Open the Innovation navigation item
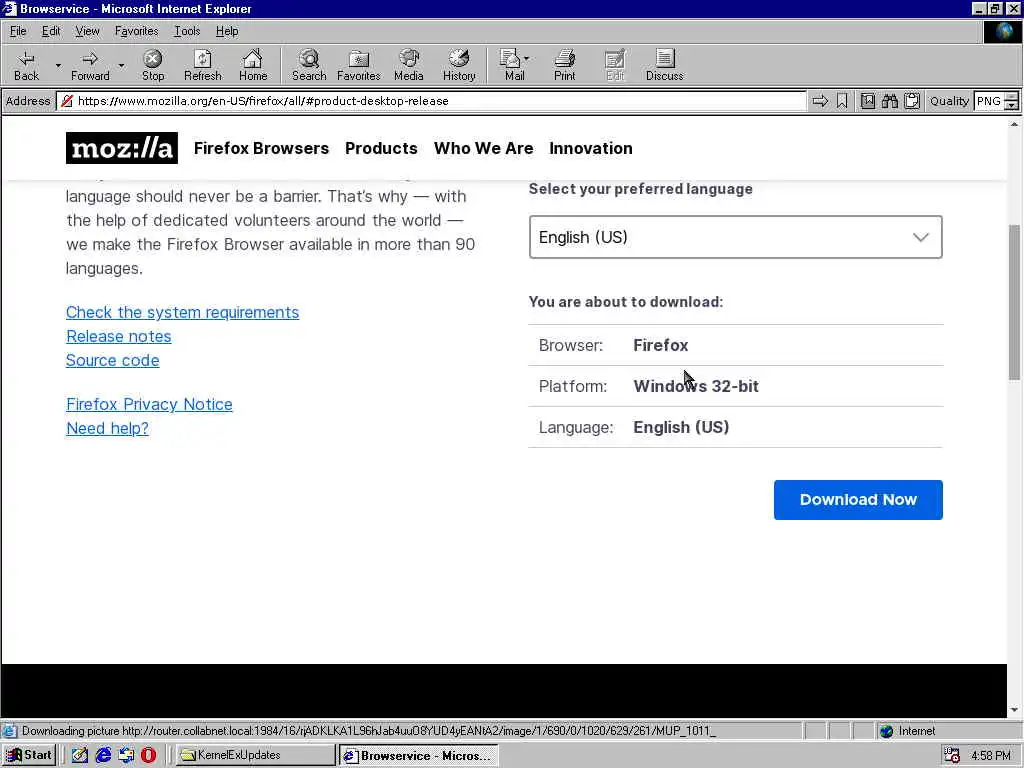 click(591, 148)
